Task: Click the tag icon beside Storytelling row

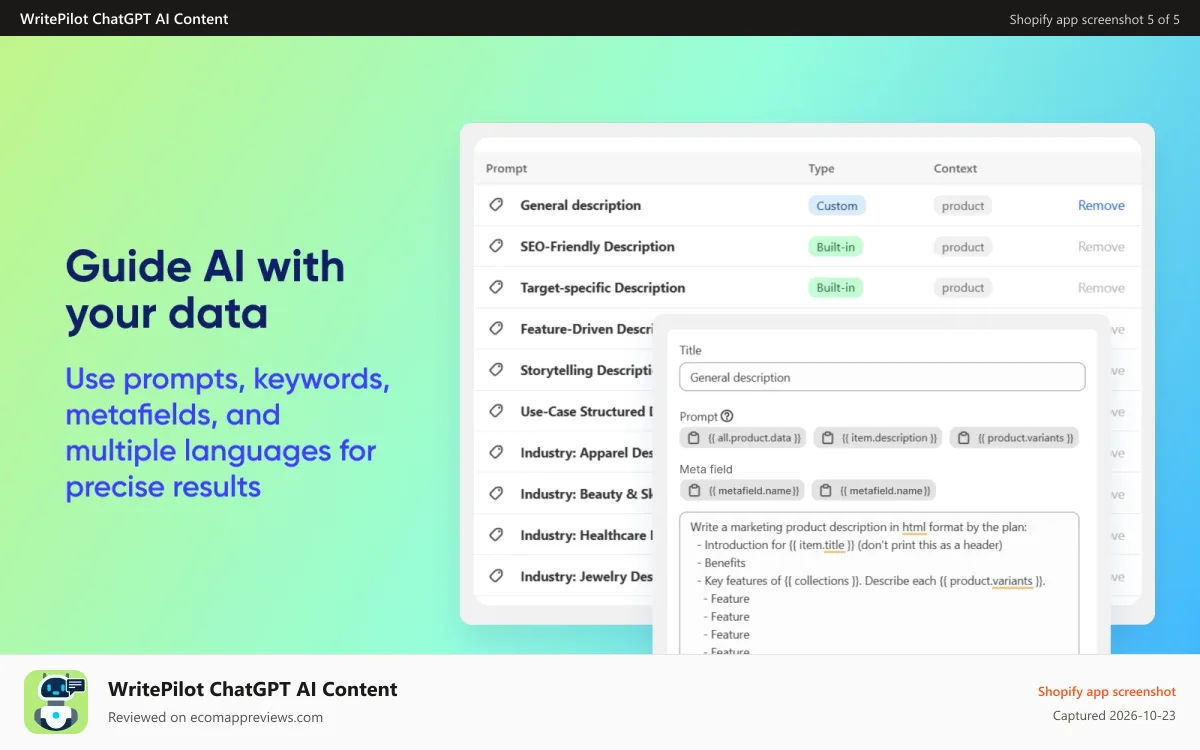Action: 496,370
